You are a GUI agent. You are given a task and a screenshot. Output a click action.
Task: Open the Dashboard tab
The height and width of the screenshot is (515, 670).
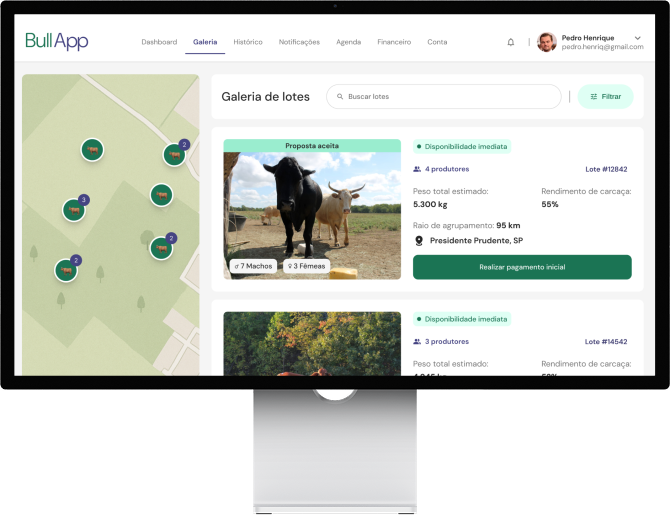click(159, 42)
